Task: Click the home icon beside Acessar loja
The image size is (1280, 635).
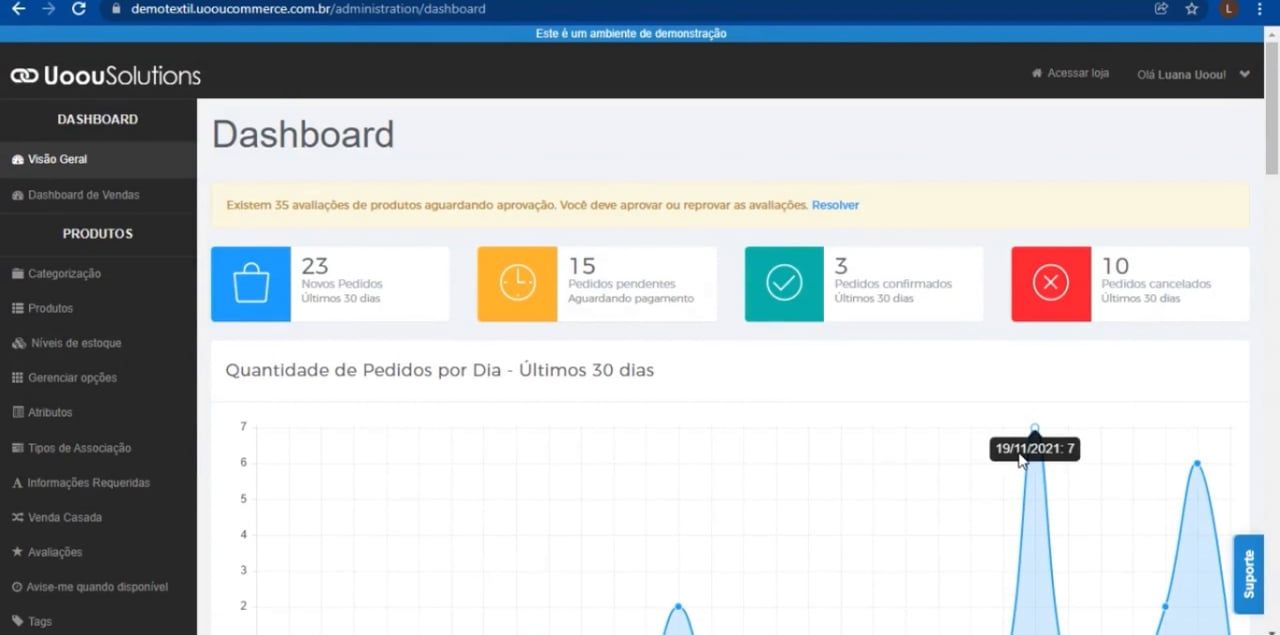Action: pyautogui.click(x=1036, y=73)
